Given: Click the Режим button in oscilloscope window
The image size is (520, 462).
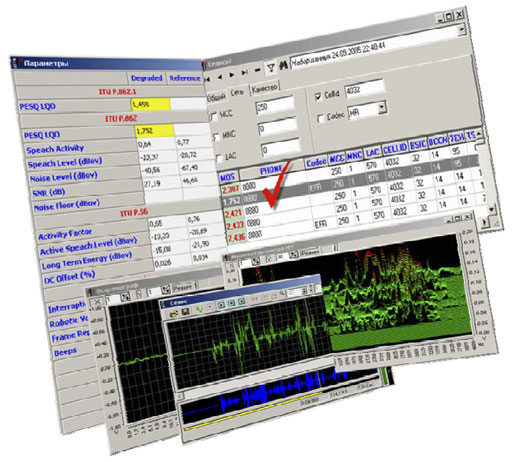Looking at the screenshot, I should (x=182, y=287).
